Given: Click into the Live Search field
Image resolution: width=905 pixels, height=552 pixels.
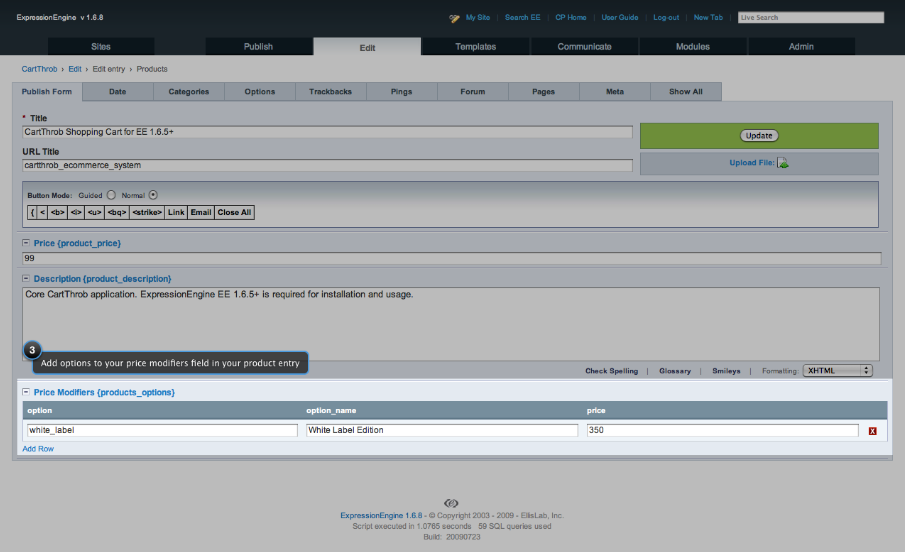Looking at the screenshot, I should pos(810,18).
